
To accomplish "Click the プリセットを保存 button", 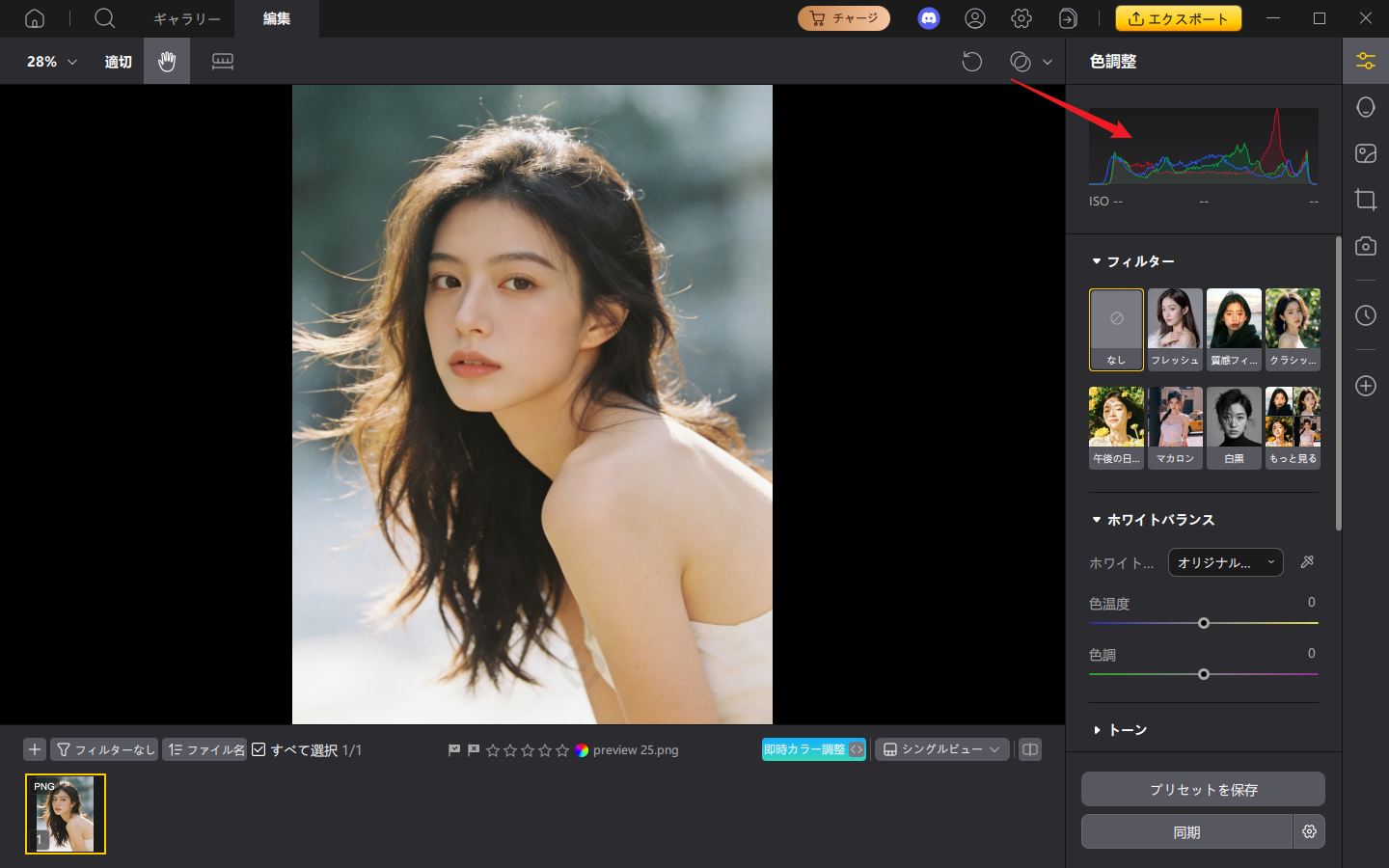I will click(1203, 789).
